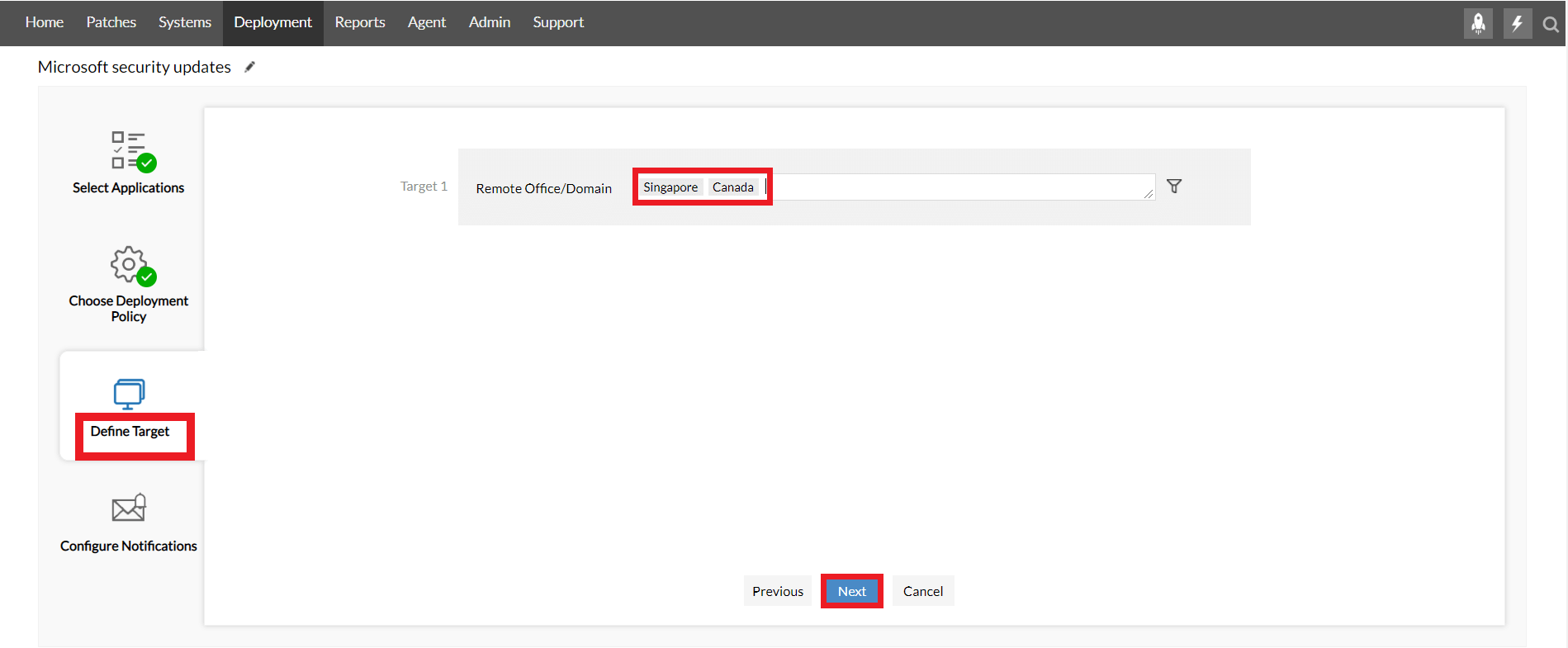Click the Microsoft security updates title
The image size is (1568, 648).
coord(135,67)
